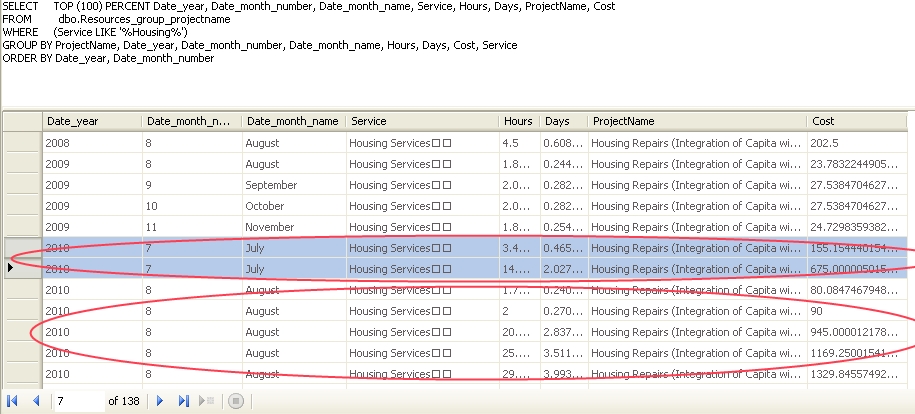Select the Service column header
The height and width of the screenshot is (414, 915).
click(x=421, y=121)
